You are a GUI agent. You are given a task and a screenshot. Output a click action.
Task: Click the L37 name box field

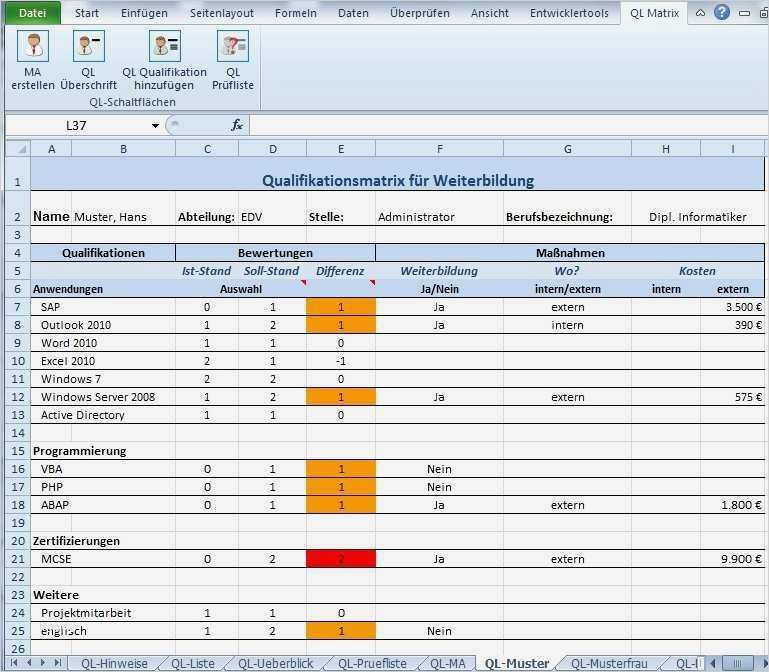coord(77,126)
